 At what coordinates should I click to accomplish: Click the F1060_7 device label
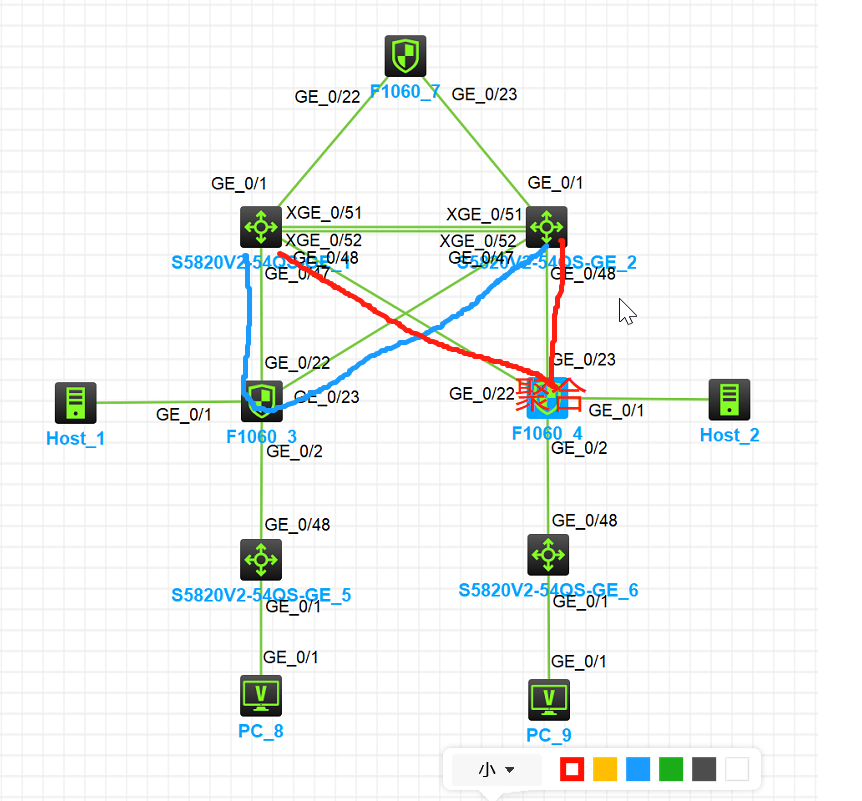(405, 91)
